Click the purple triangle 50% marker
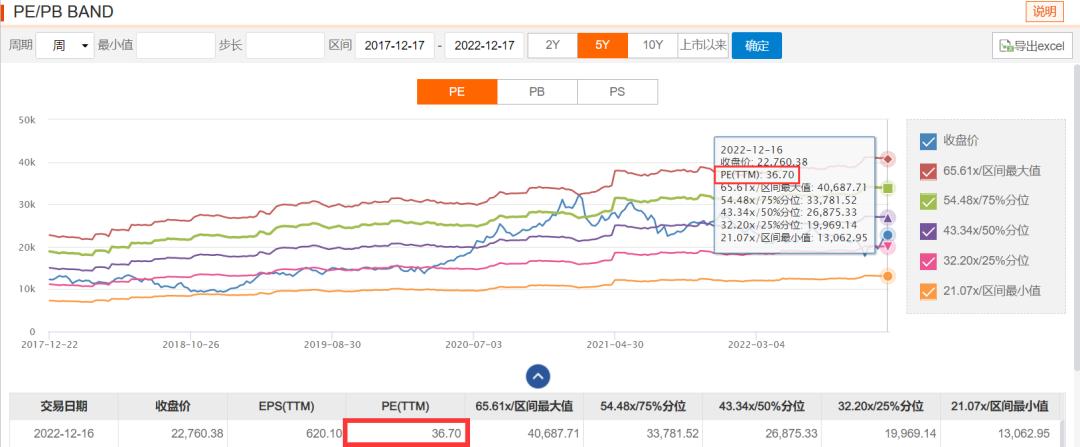Screen dimensions: 1080x447 pyautogui.click(x=888, y=218)
